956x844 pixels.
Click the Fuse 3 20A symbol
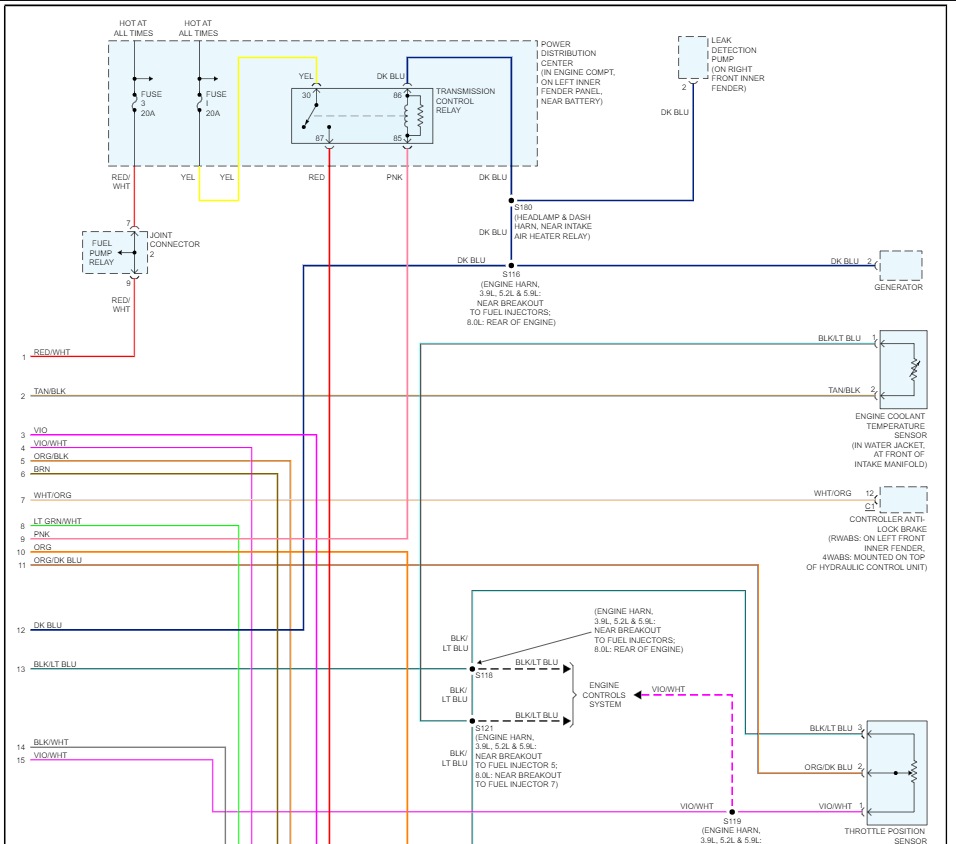[134, 102]
